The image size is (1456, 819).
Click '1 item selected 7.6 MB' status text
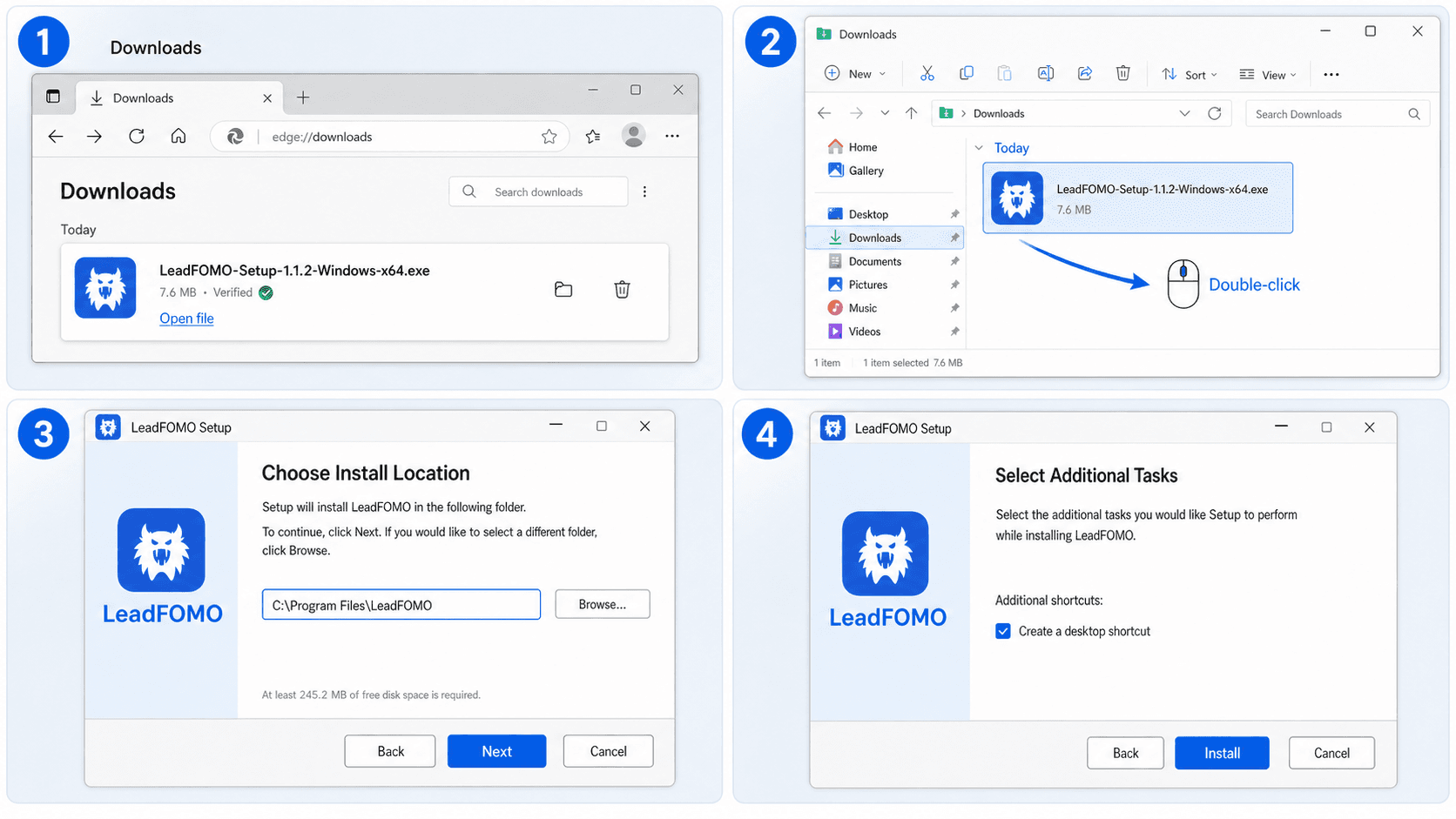[913, 363]
